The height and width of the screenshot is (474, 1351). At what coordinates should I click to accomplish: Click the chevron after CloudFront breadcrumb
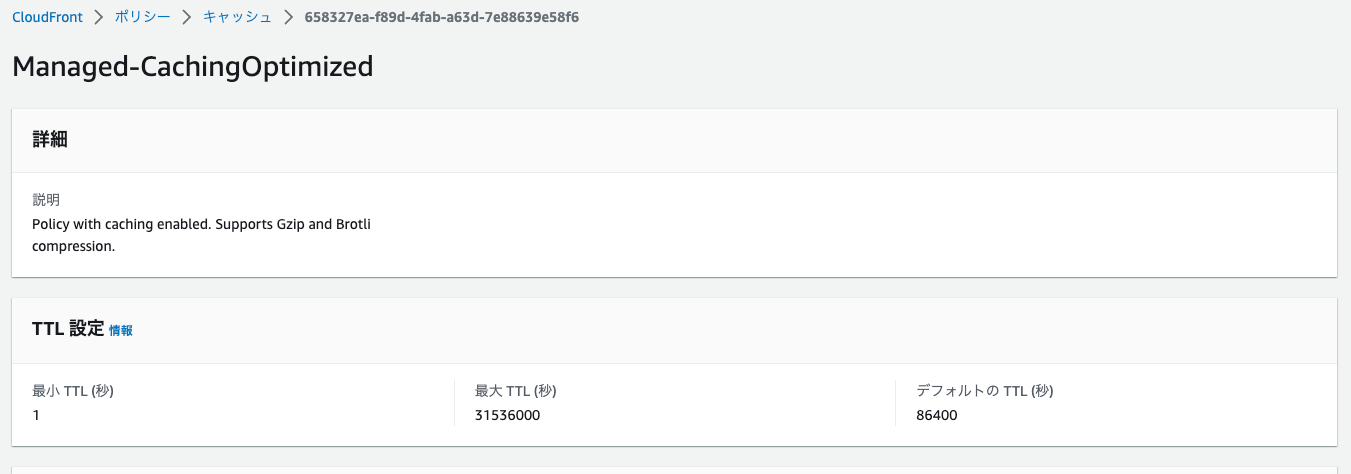pyautogui.click(x=99, y=18)
